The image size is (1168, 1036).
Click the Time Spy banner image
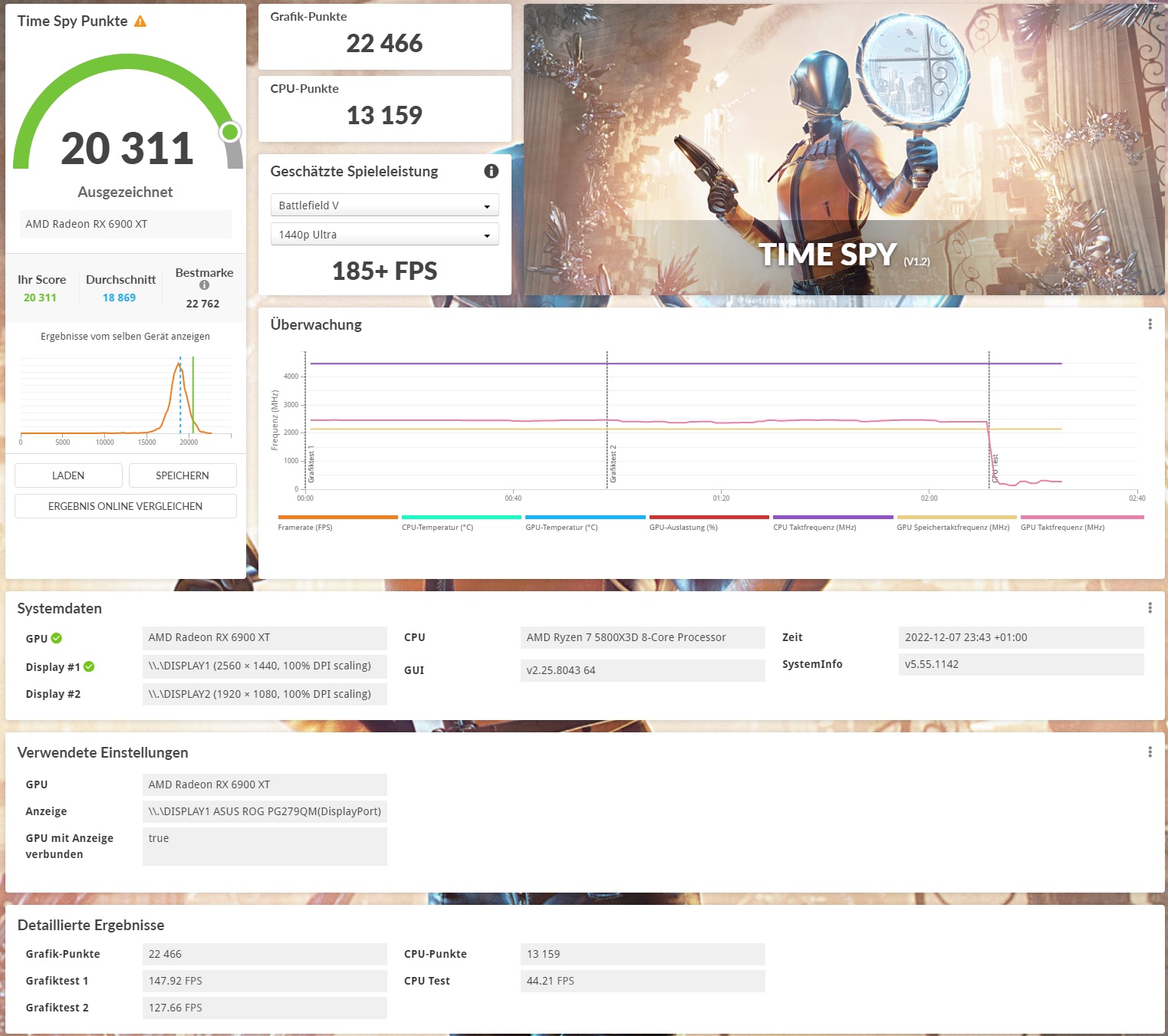[844, 150]
